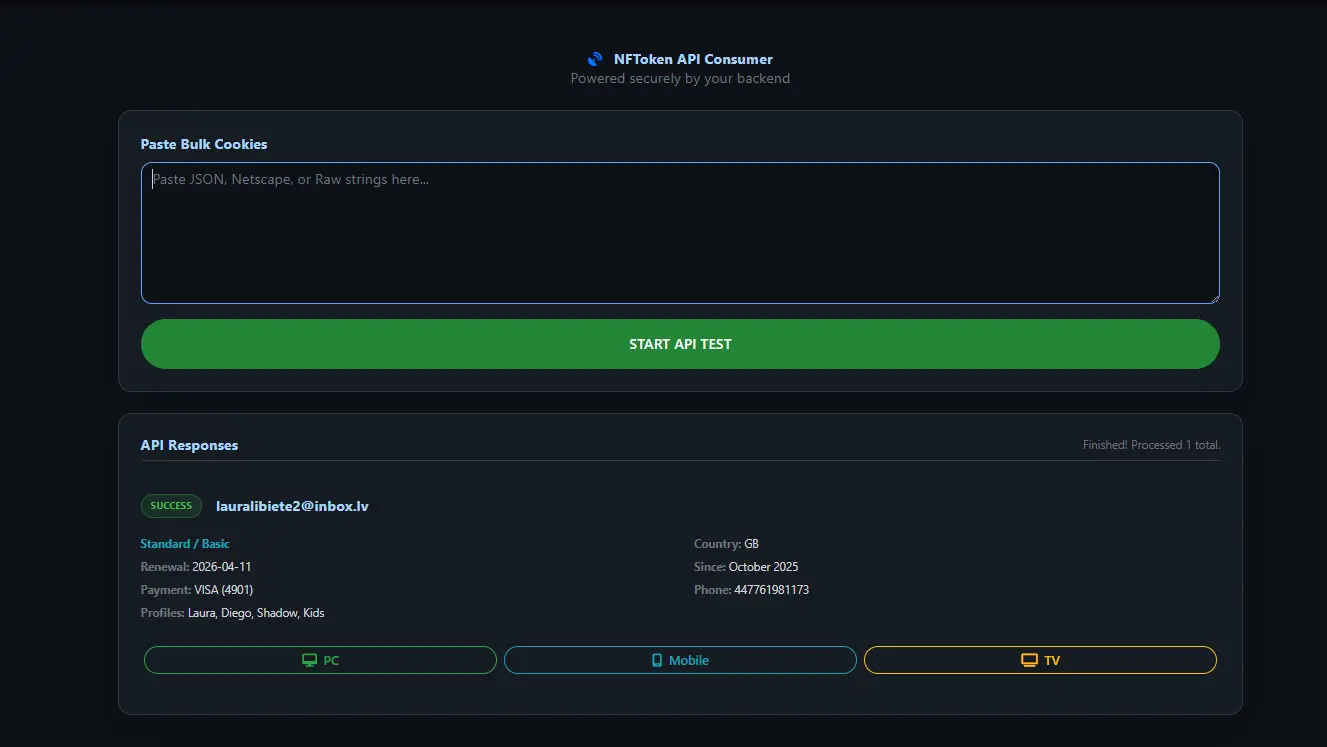Open the Mobile login button
This screenshot has width=1327, height=747.
(680, 660)
